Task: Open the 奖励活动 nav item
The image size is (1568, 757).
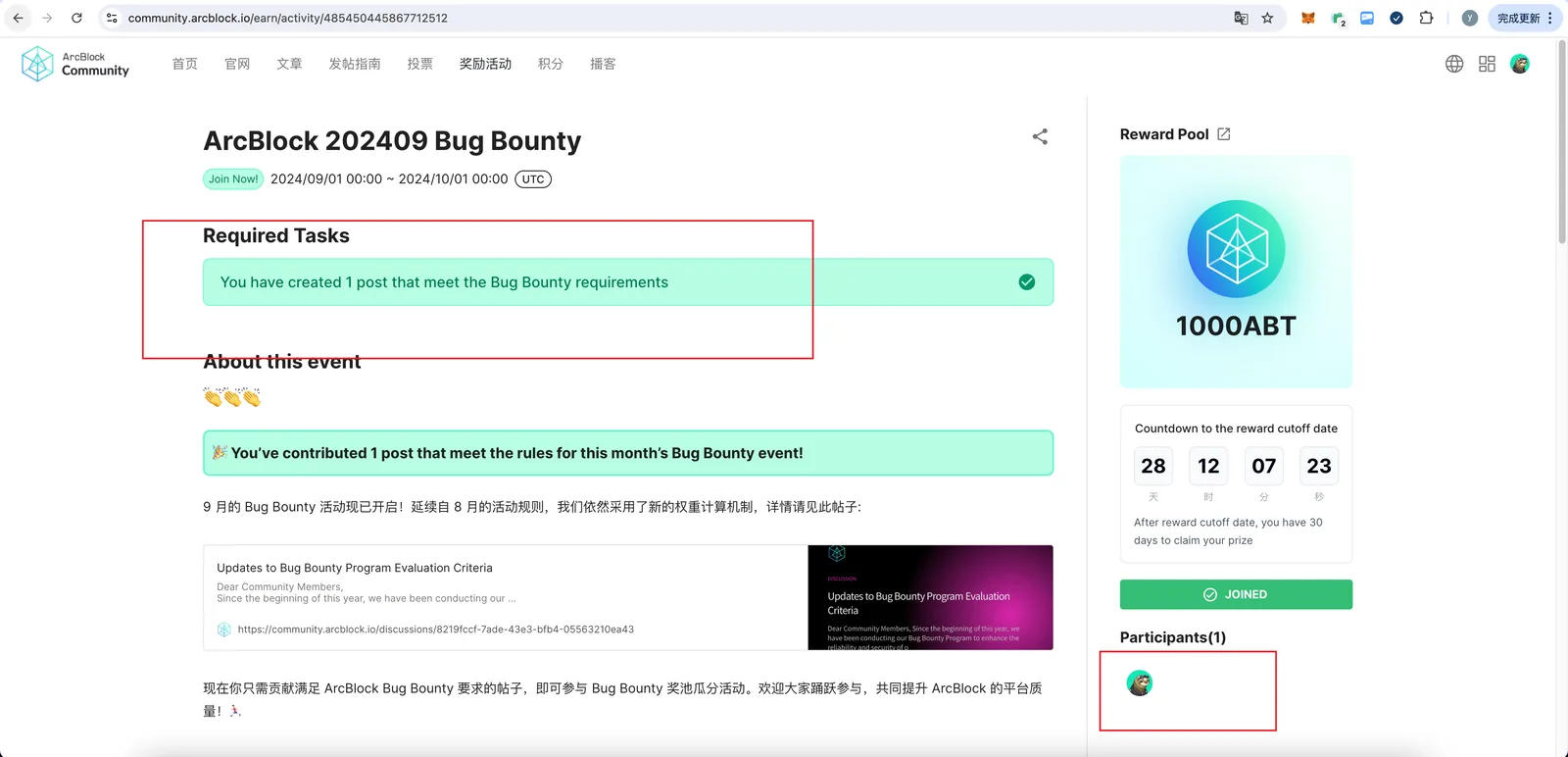Action: click(x=486, y=64)
